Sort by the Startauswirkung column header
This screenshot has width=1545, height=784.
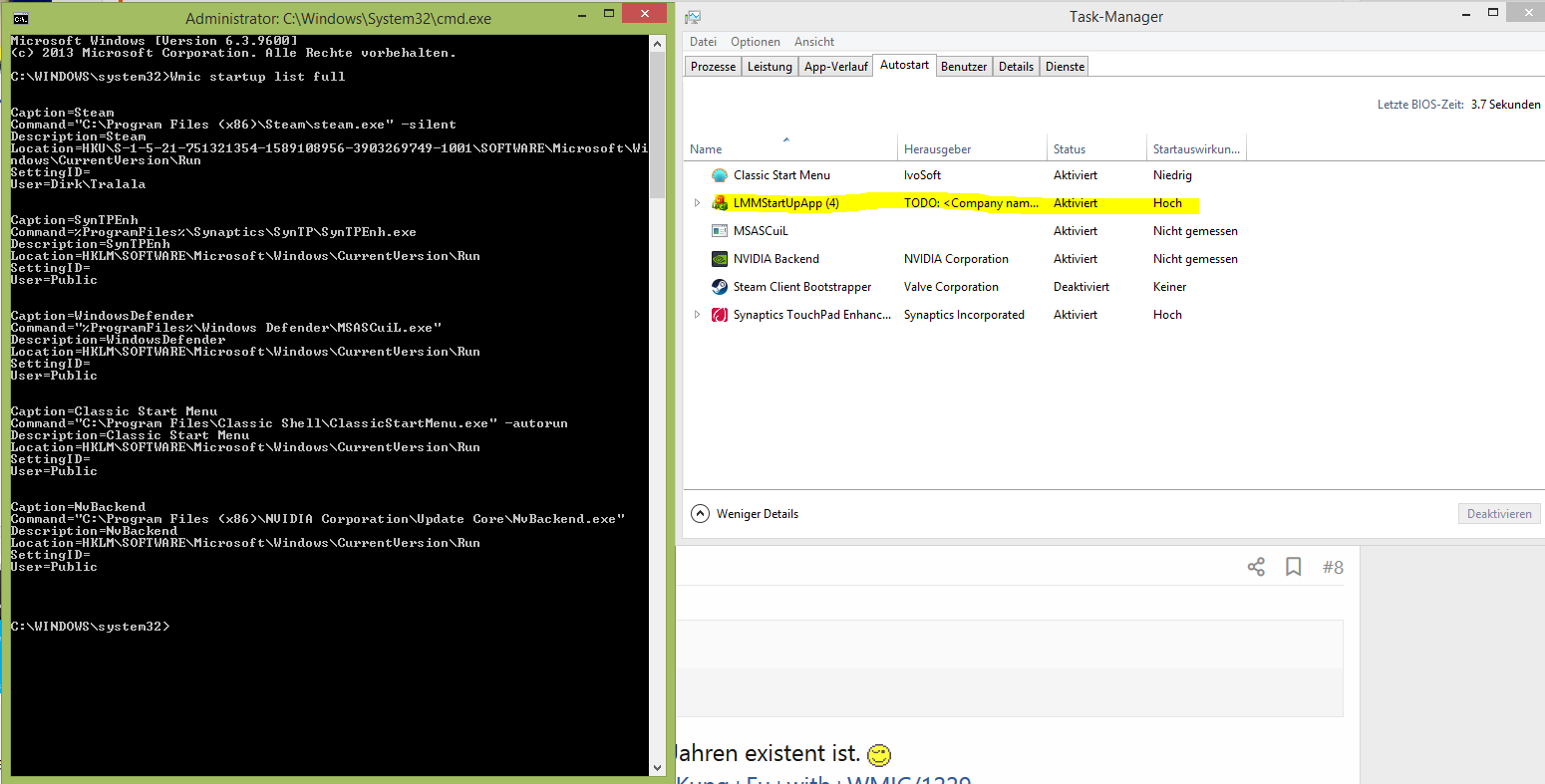click(x=1196, y=149)
